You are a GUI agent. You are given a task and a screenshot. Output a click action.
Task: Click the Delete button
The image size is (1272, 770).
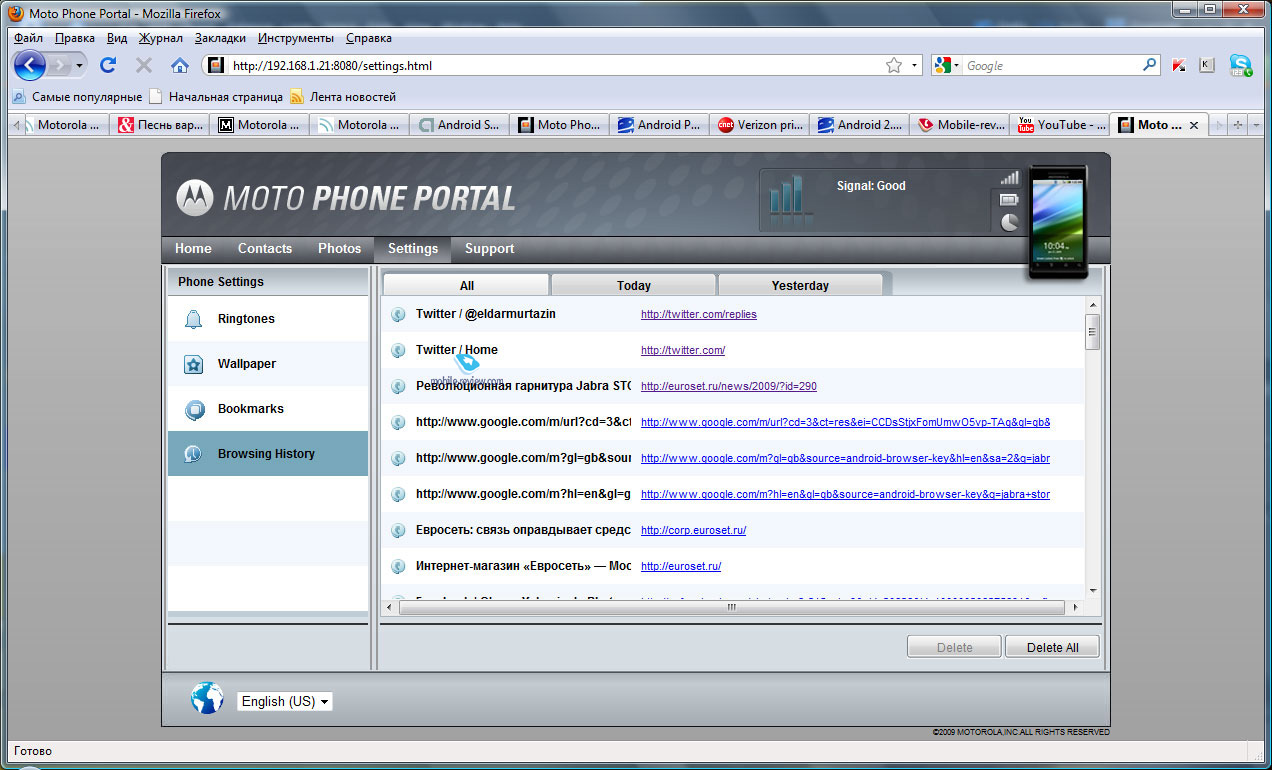click(954, 647)
